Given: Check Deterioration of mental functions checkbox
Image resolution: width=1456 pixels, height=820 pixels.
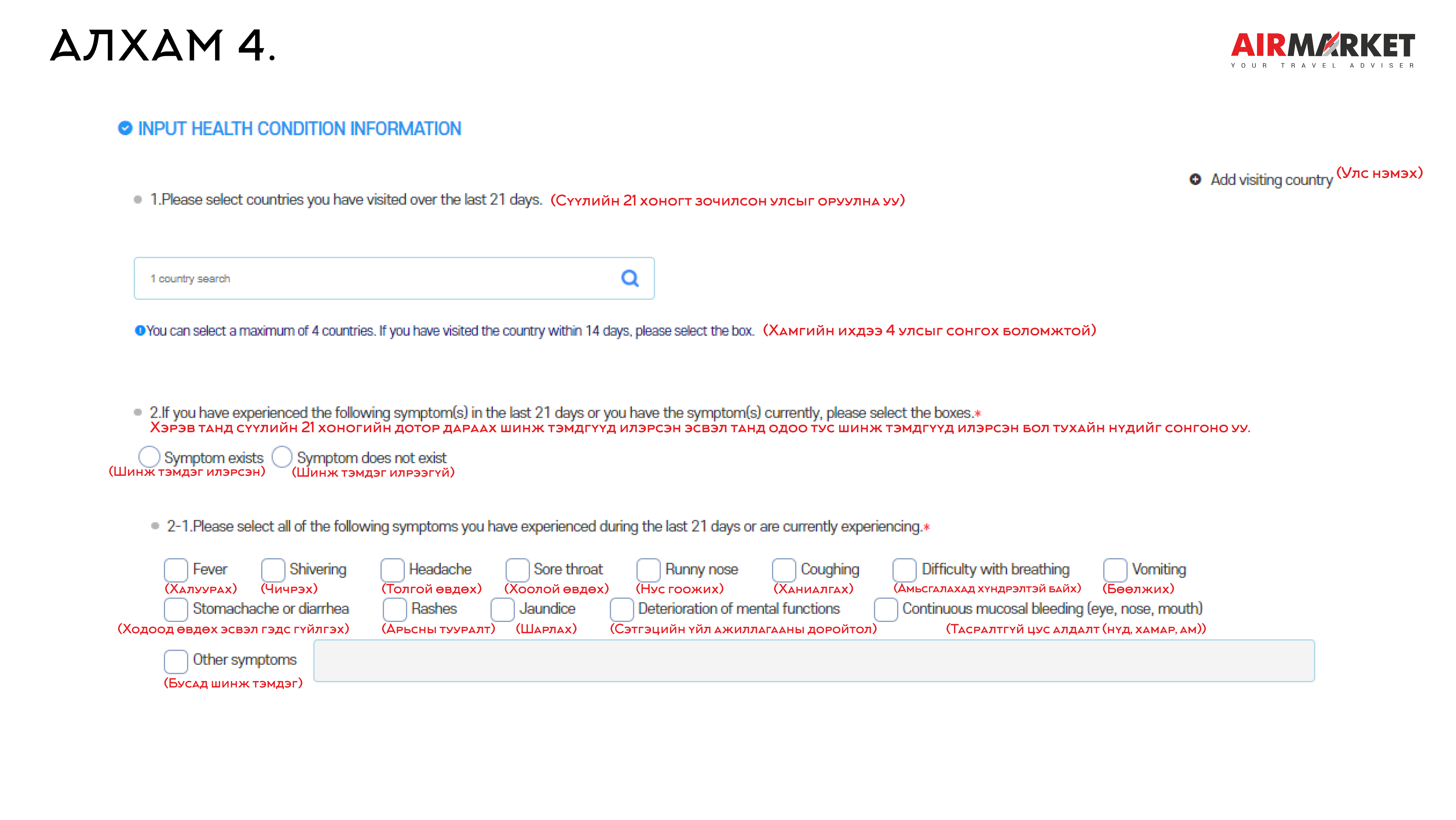Looking at the screenshot, I should [622, 610].
